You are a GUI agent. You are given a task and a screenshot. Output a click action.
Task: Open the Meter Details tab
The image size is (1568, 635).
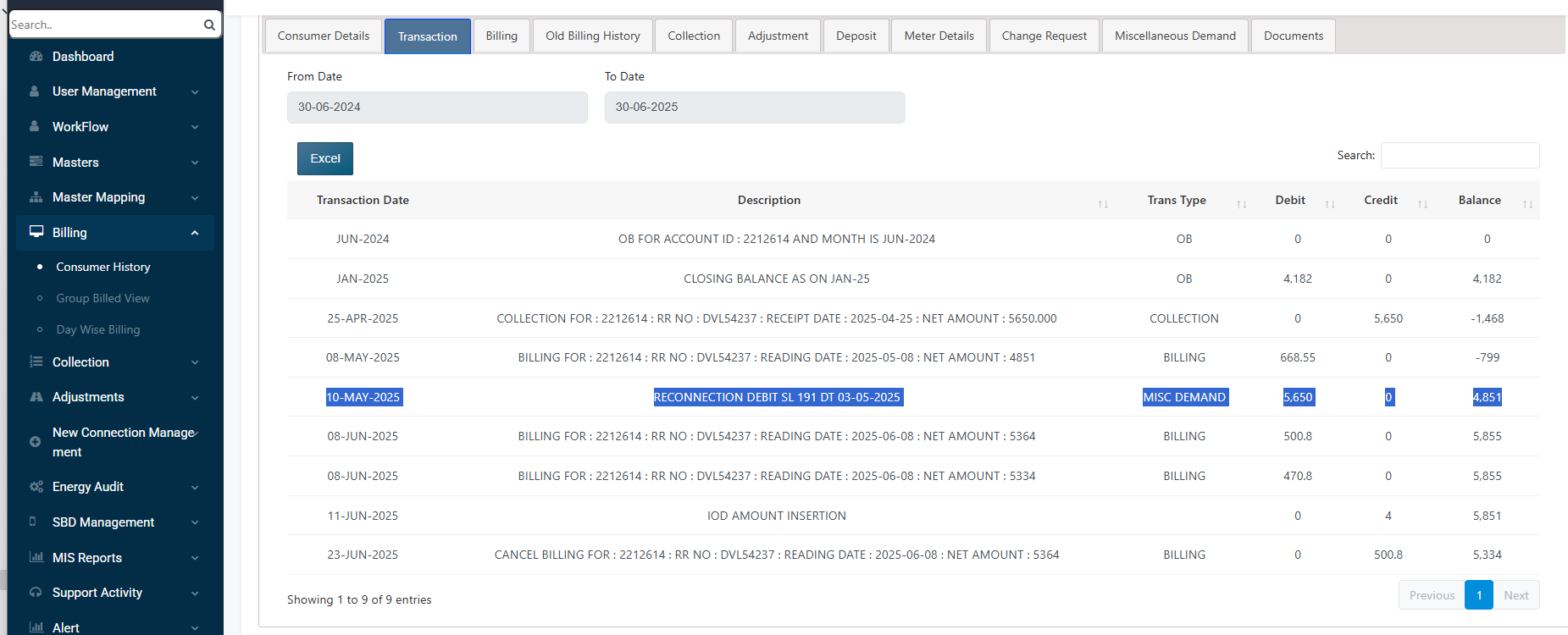939,36
